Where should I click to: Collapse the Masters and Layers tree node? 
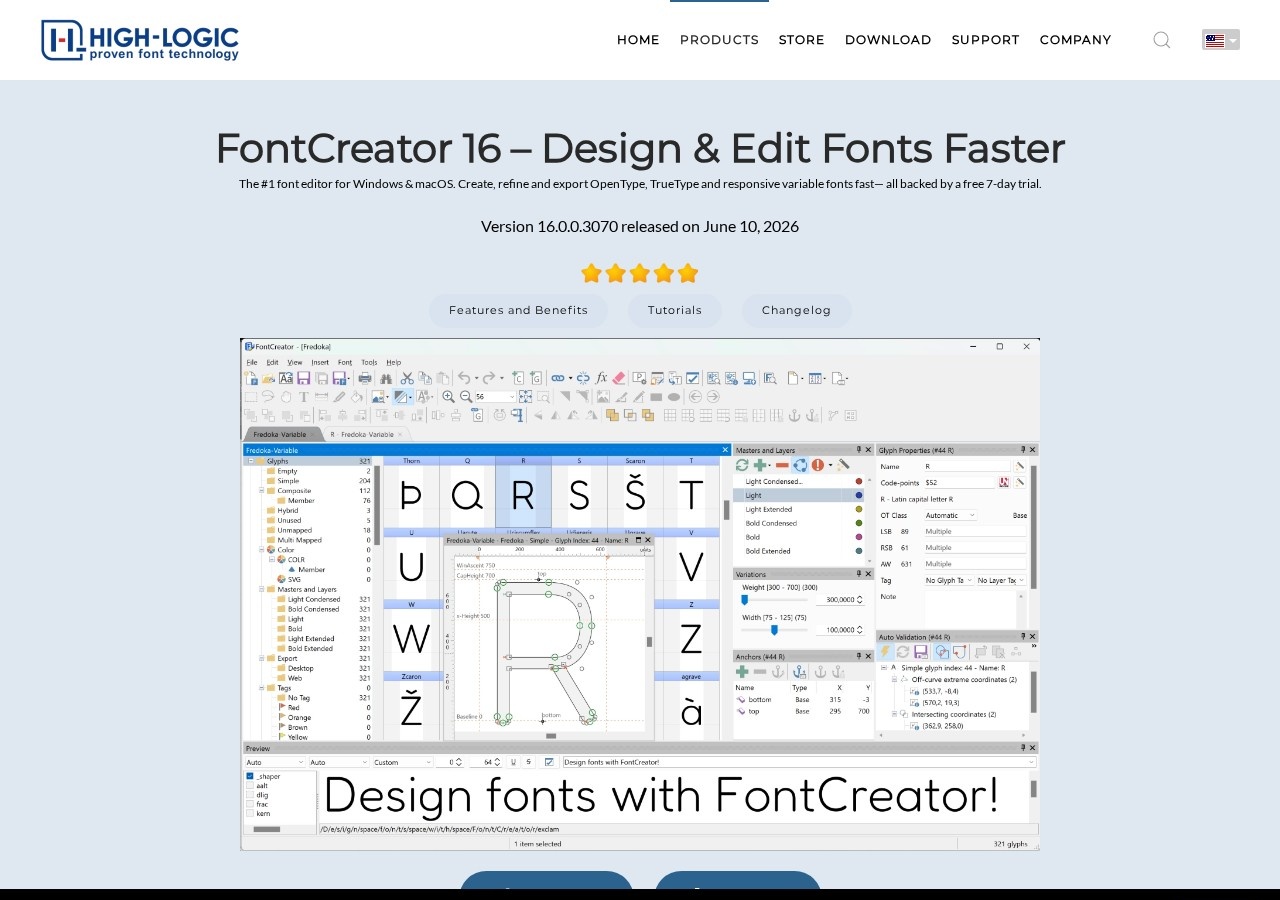click(x=261, y=589)
